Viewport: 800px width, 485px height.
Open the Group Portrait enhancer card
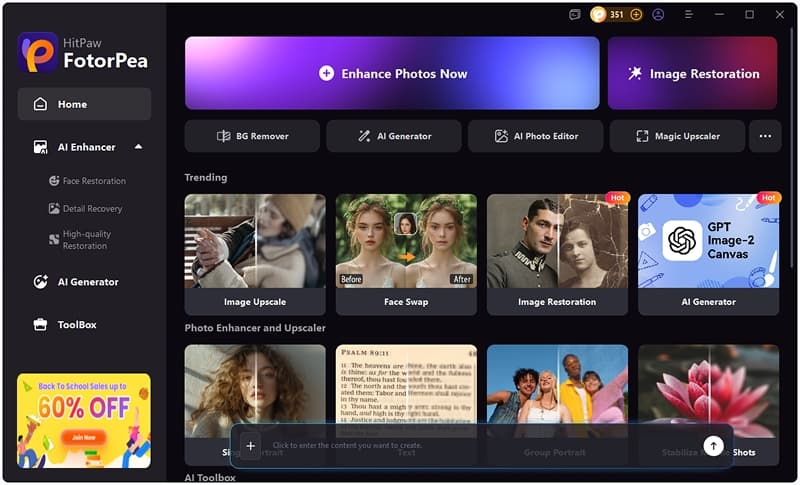point(557,386)
